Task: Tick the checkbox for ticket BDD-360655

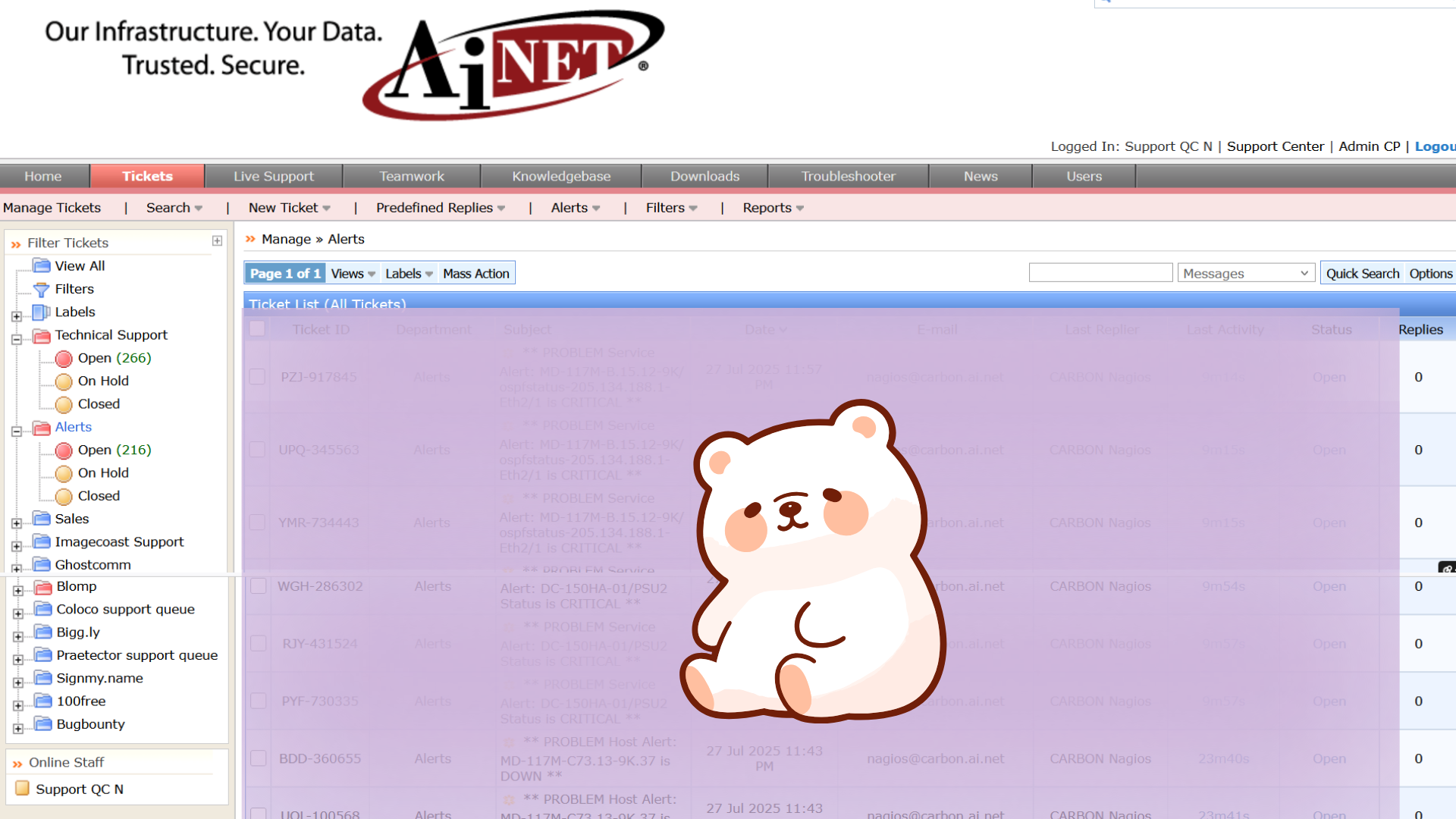Action: [258, 758]
